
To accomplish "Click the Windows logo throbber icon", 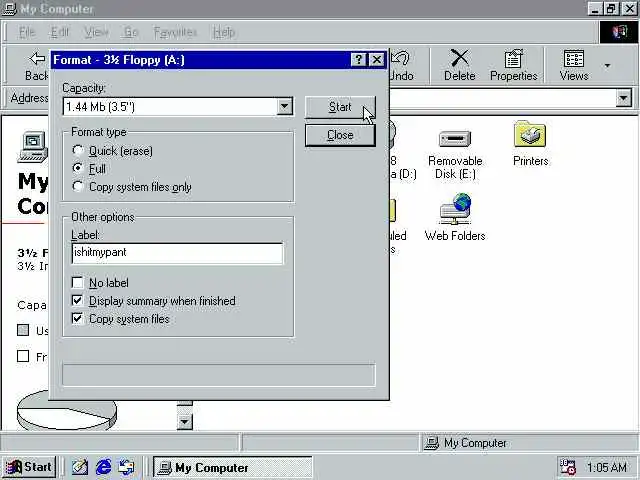I will (x=618, y=32).
